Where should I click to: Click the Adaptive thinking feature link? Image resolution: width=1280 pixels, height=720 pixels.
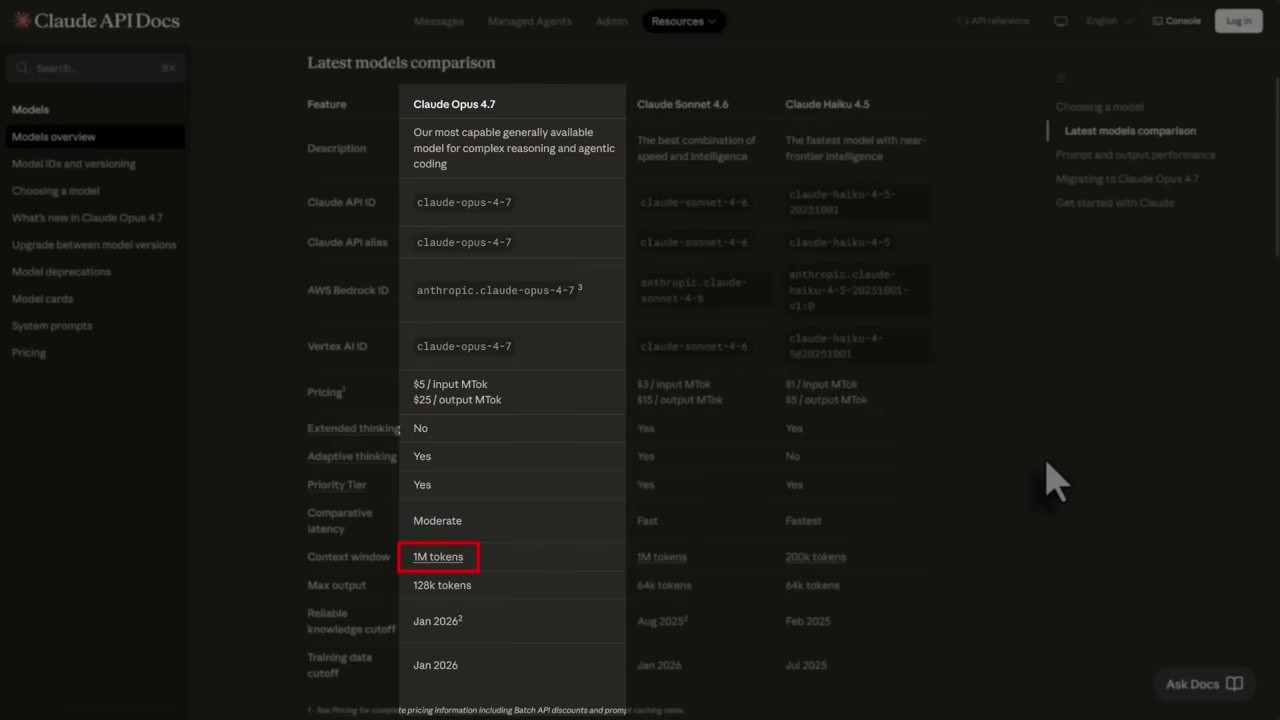click(x=352, y=457)
